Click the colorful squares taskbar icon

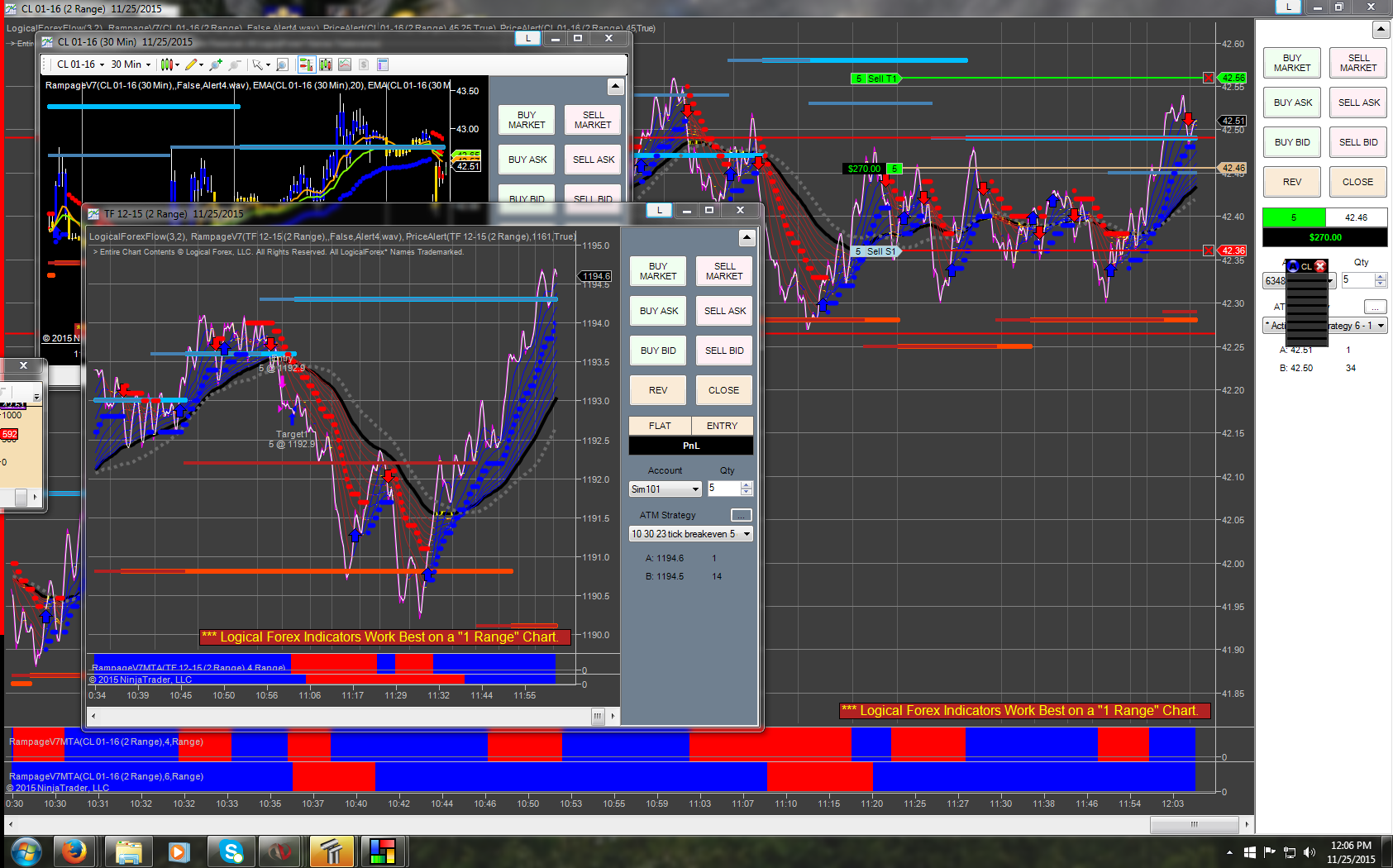pos(383,851)
